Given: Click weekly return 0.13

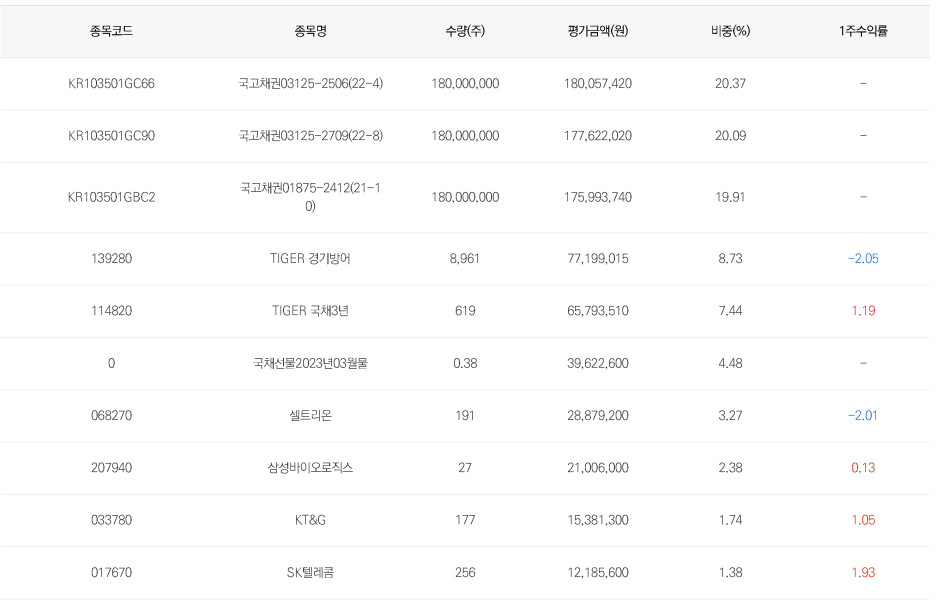Looking at the screenshot, I should pos(863,468).
